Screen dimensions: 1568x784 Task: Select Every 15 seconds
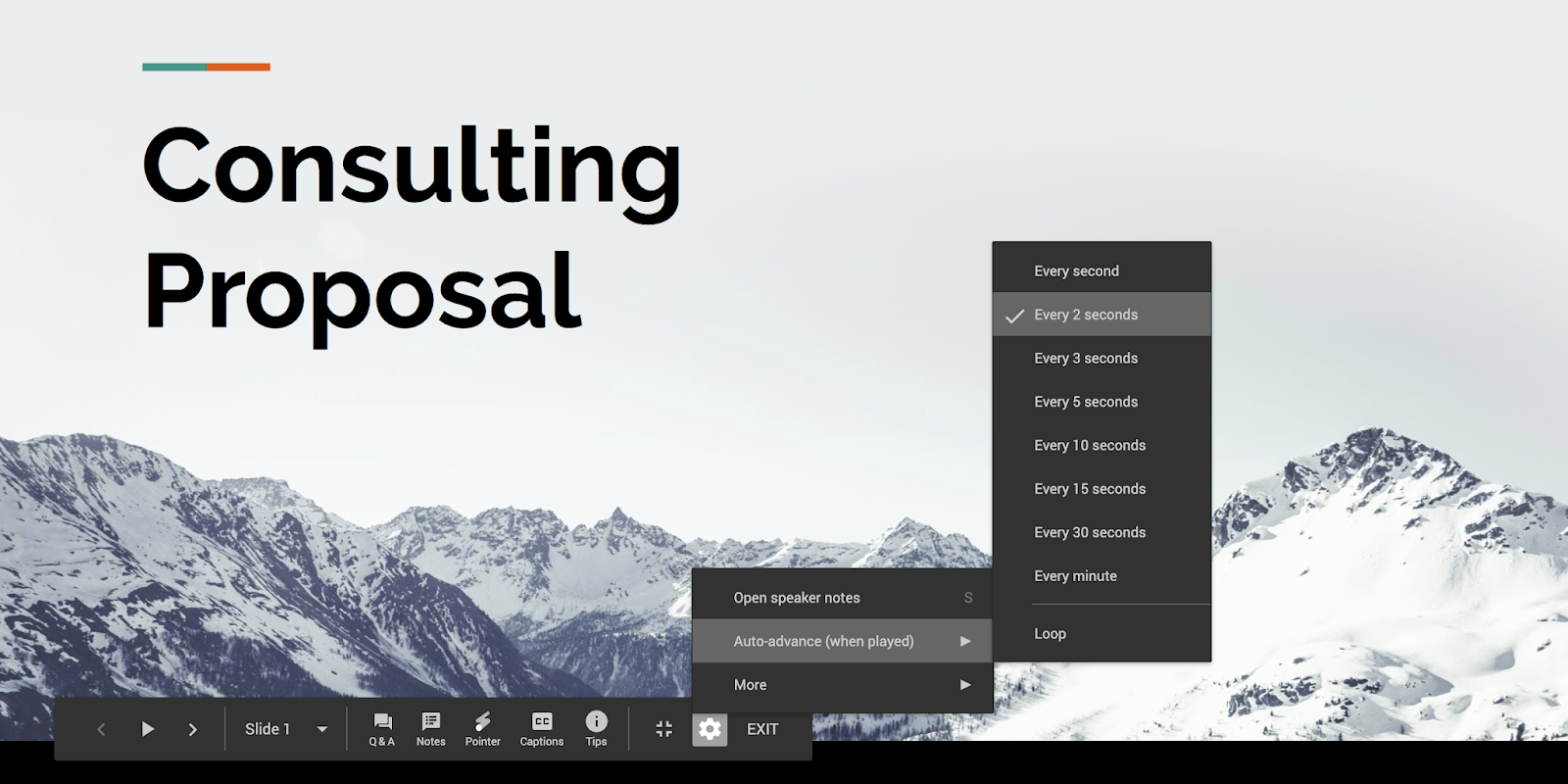click(x=1102, y=489)
